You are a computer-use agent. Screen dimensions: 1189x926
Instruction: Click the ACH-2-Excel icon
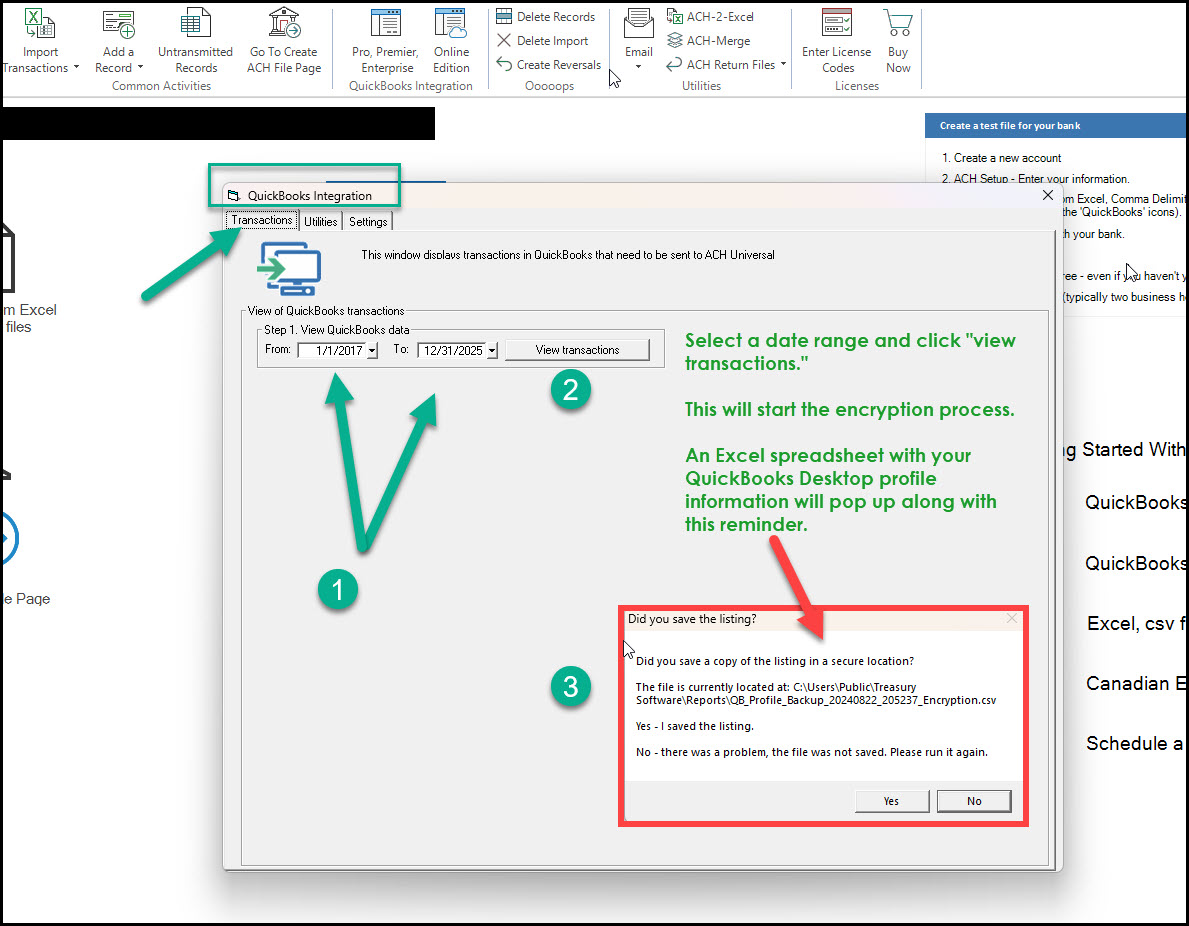674,16
